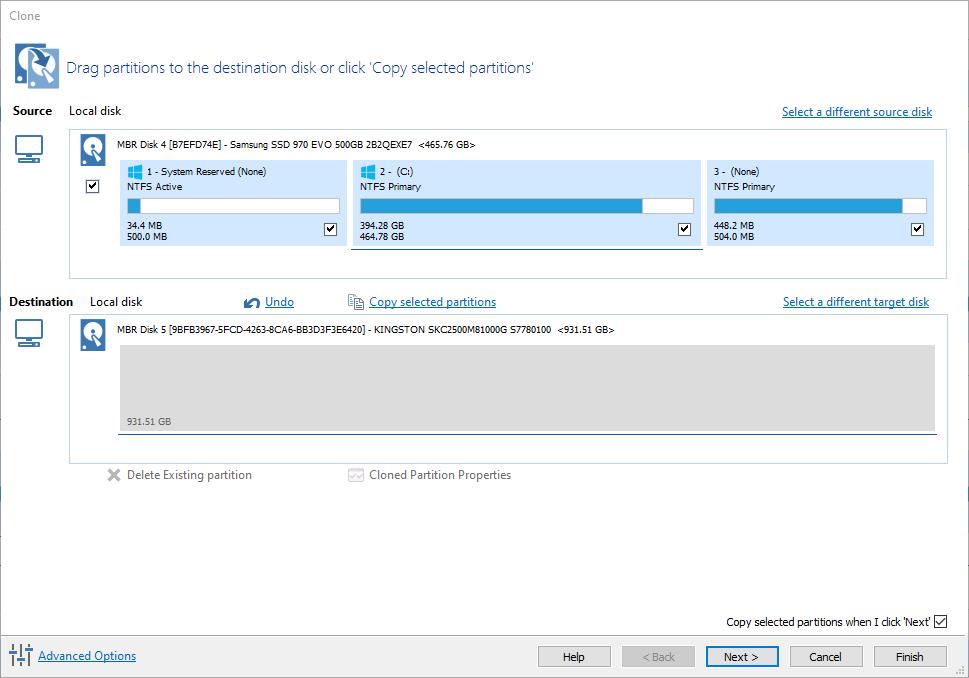Open the Advanced Options link

click(x=87, y=656)
